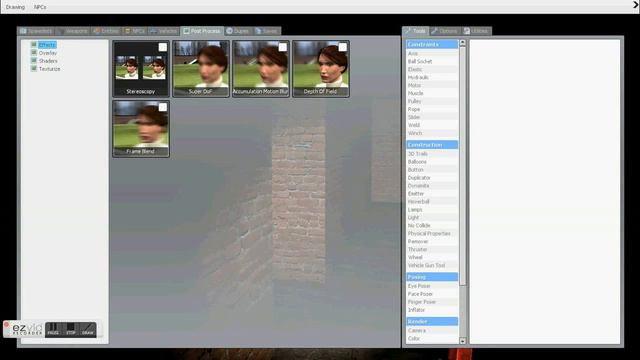This screenshot has width=640, height=360.
Task: Pause the ezvid recording
Action: click(53, 329)
